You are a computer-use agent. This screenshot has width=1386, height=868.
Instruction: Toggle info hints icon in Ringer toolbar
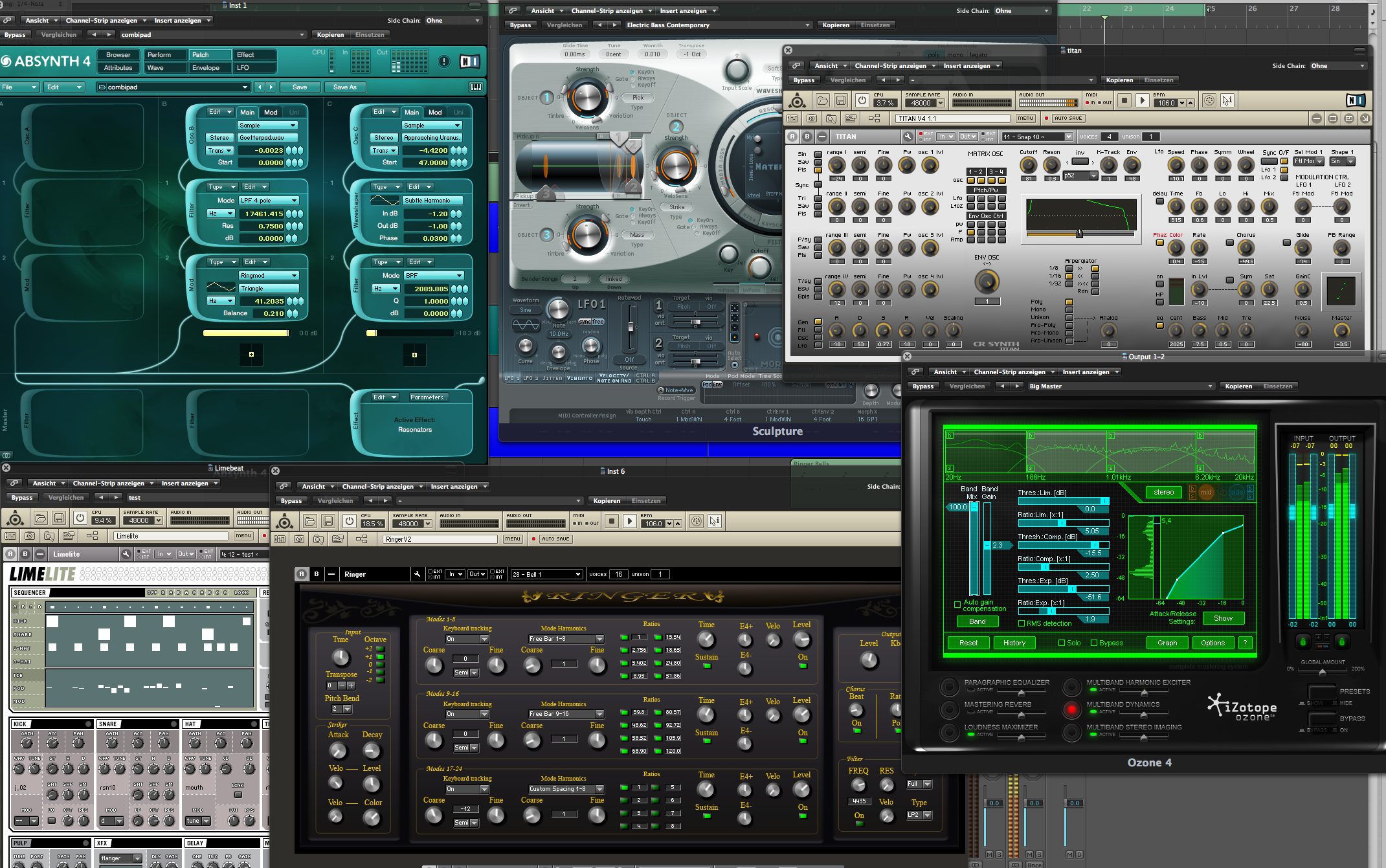pos(714,521)
